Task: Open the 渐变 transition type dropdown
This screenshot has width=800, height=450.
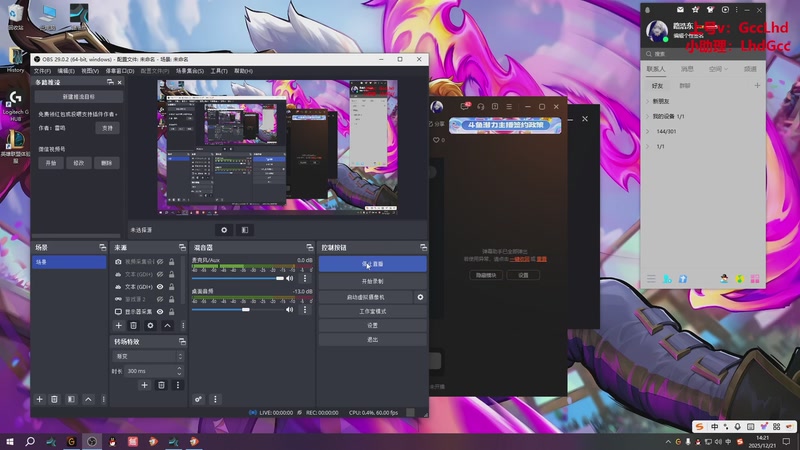Action: (147, 356)
